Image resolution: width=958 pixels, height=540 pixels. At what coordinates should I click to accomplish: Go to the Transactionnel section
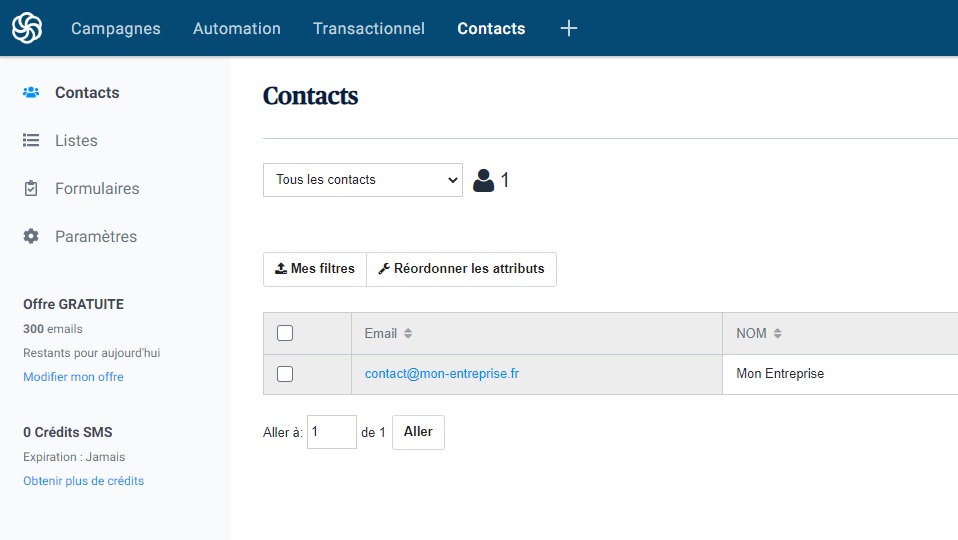point(369,28)
